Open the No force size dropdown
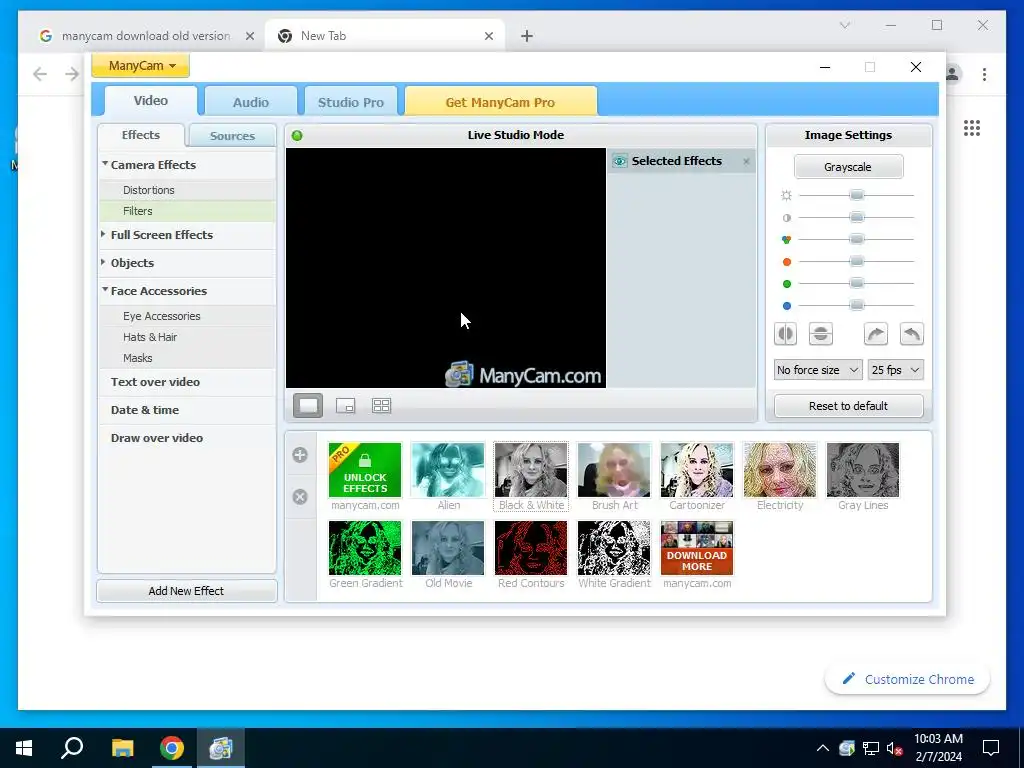 tap(818, 370)
